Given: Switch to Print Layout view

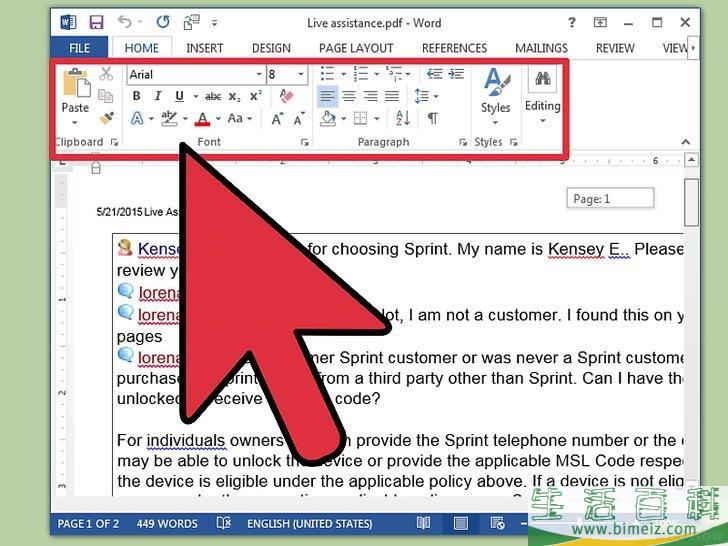Looking at the screenshot, I should tap(461, 524).
